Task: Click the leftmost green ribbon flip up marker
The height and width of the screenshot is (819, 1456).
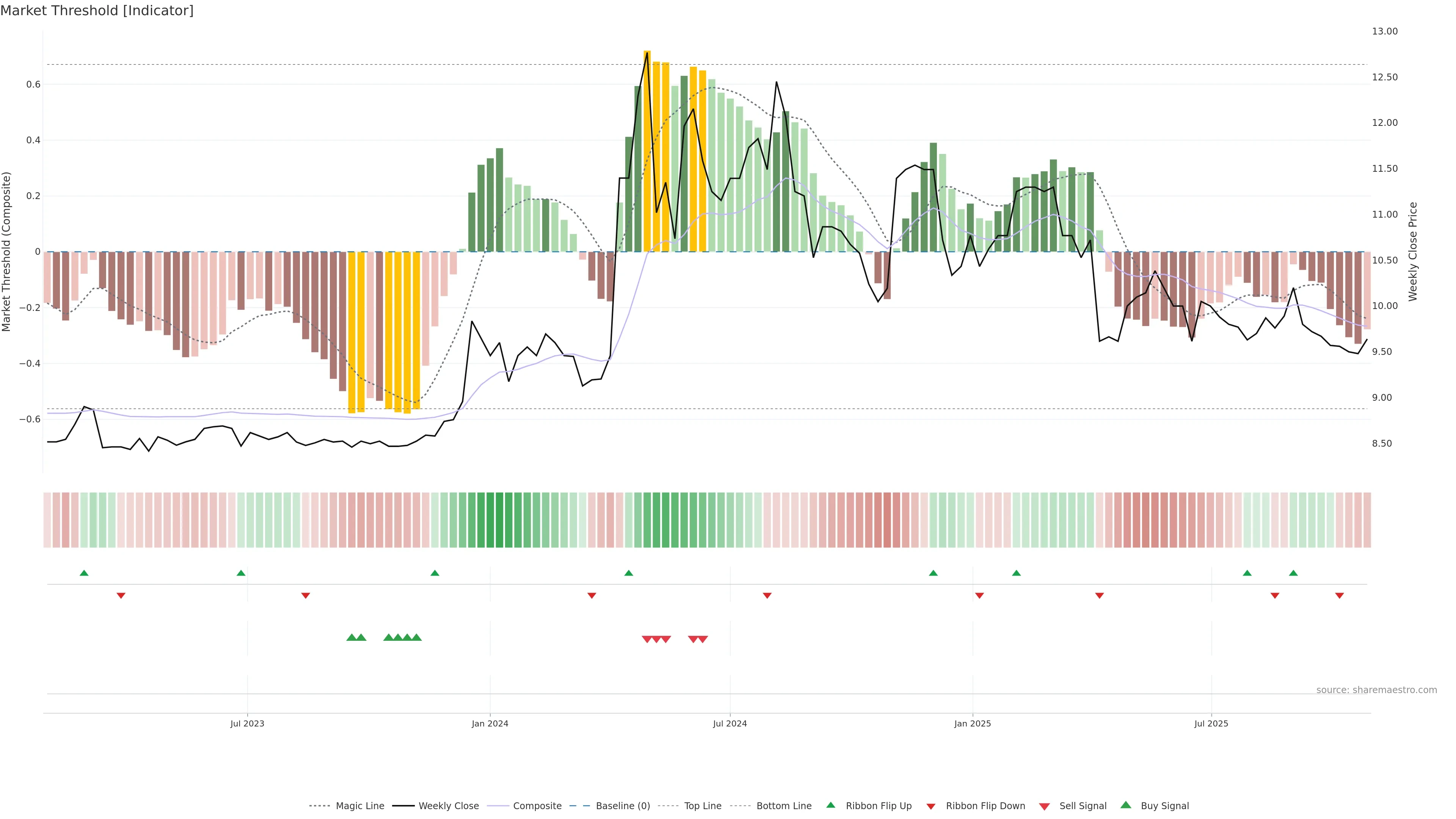Action: pos(84,573)
